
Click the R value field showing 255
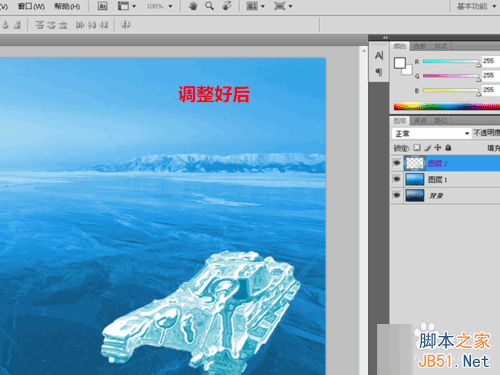coord(491,61)
